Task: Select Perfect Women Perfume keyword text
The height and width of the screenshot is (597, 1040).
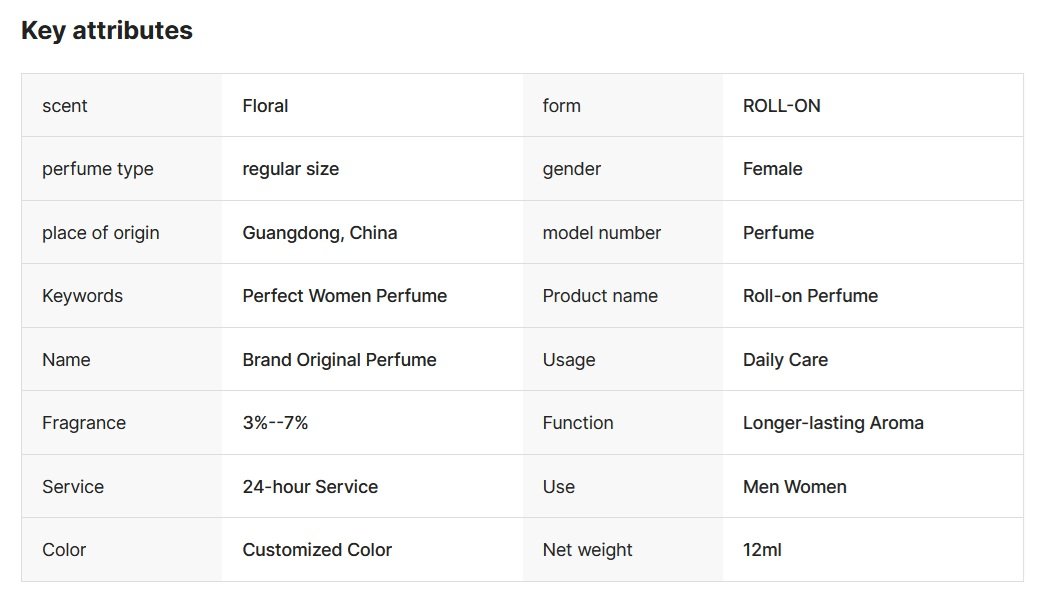Action: (344, 296)
